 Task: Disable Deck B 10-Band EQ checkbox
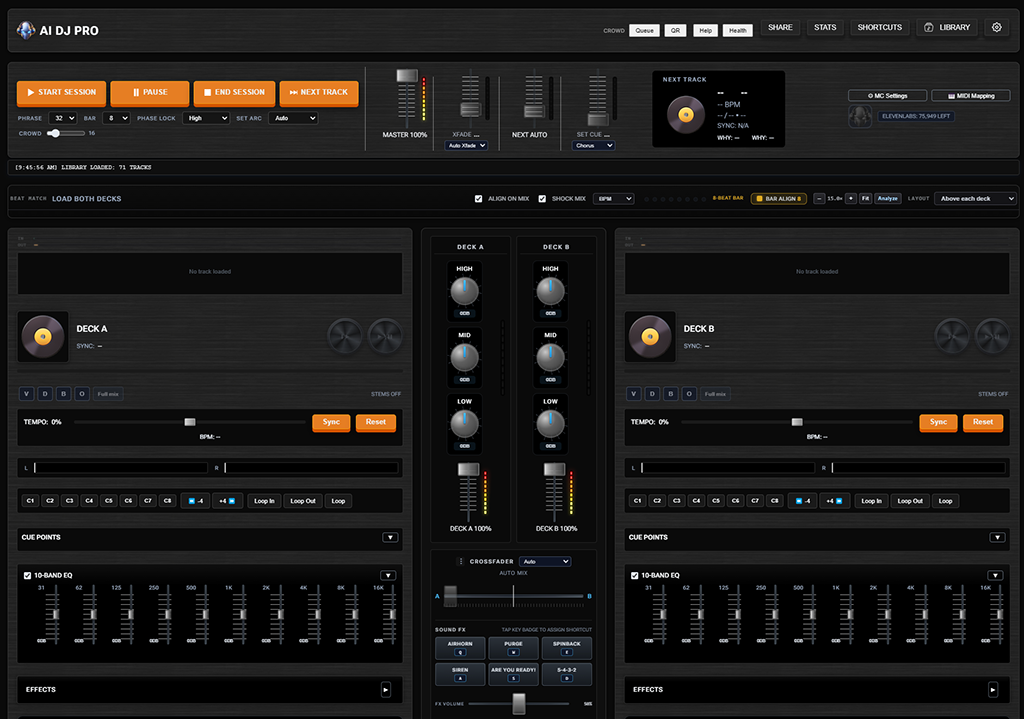point(634,575)
